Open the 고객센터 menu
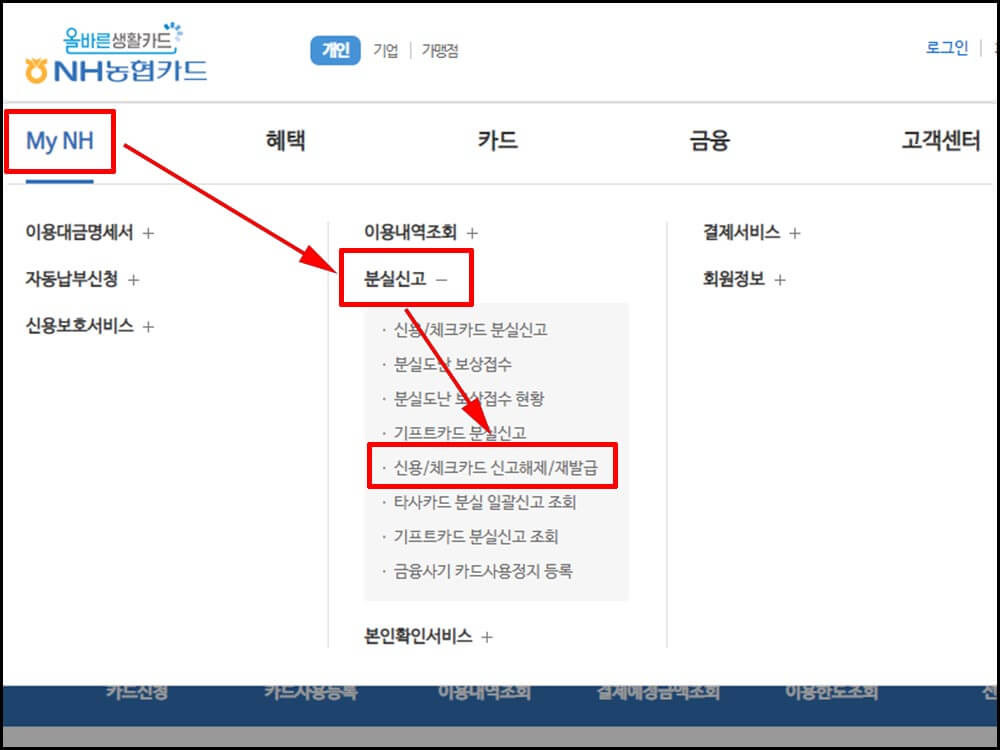Screen dimensions: 1000x750 point(938,140)
